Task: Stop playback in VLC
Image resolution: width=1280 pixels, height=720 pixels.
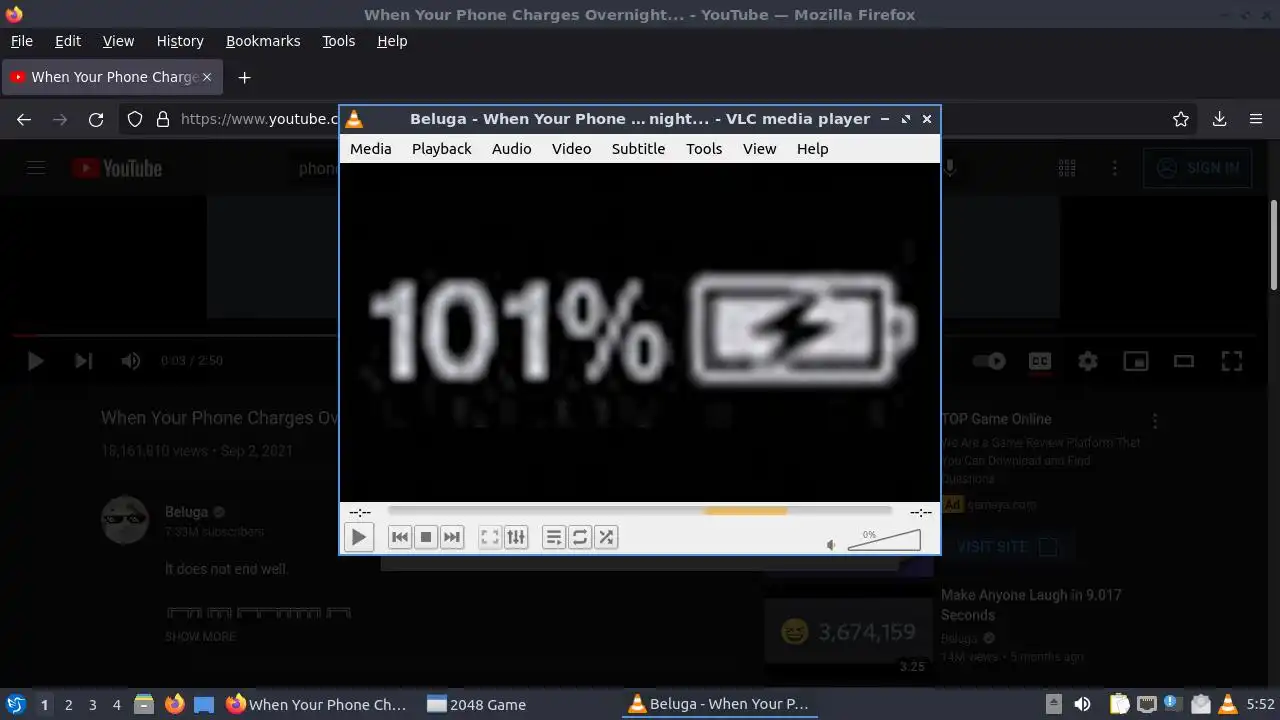Action: tap(426, 537)
